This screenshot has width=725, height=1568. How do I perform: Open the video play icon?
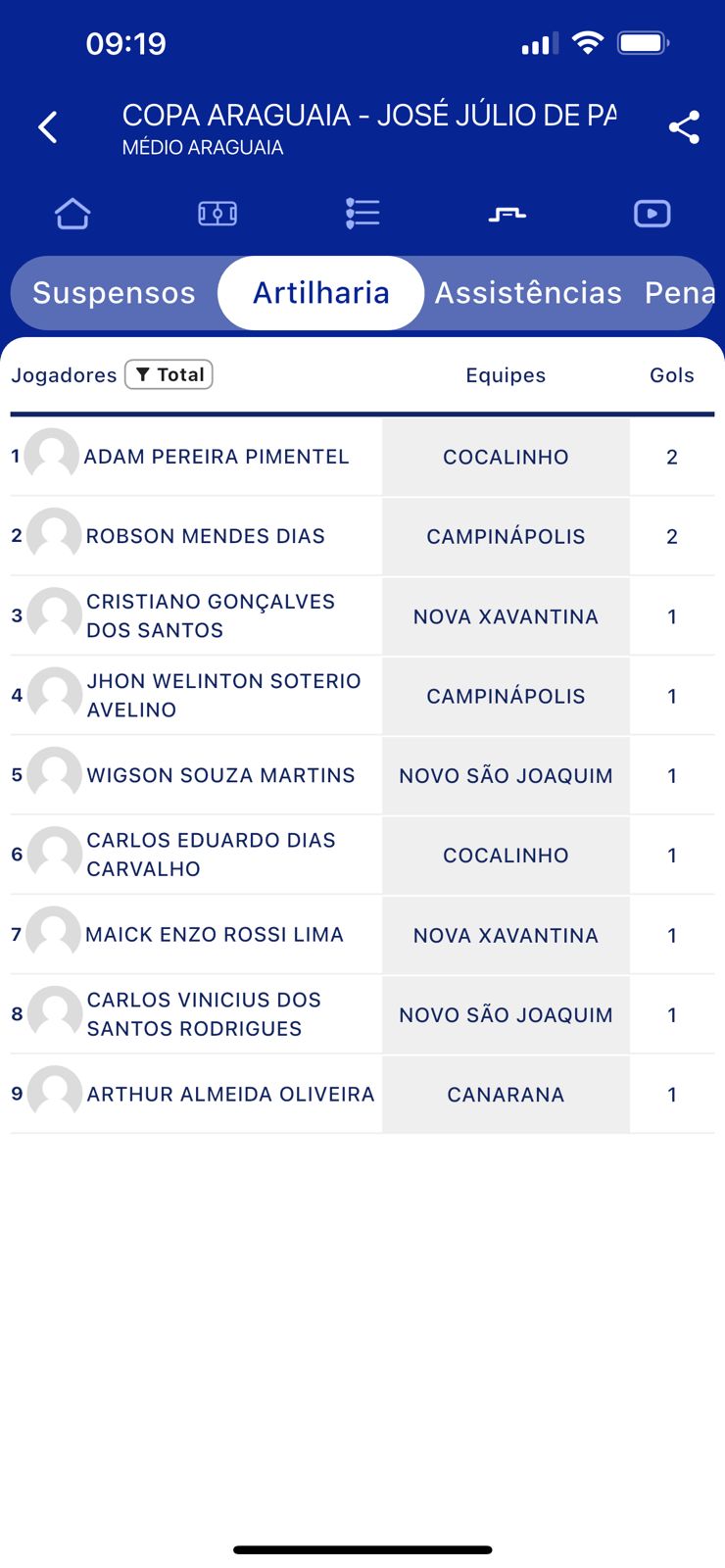coord(652,214)
